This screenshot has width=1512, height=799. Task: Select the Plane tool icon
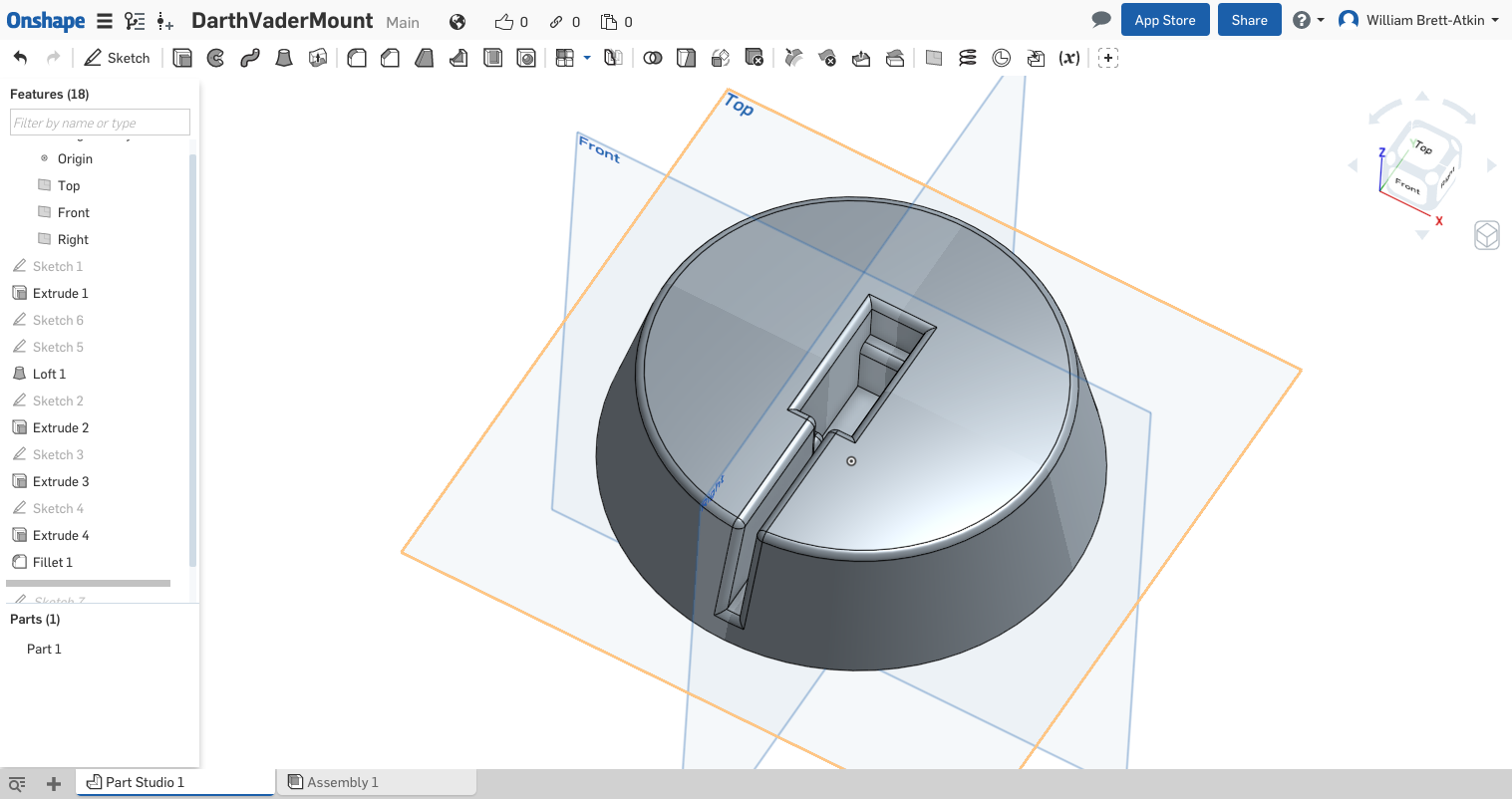(934, 58)
